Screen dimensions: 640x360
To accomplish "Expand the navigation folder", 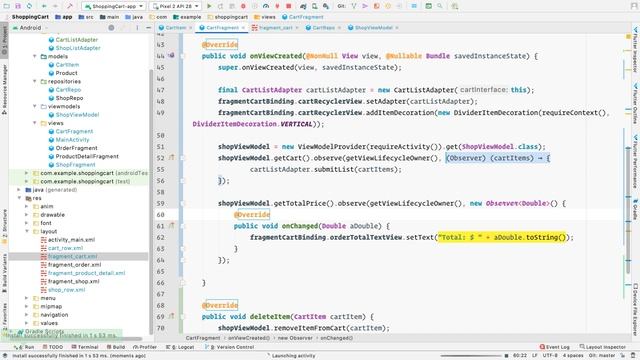I will (27, 315).
